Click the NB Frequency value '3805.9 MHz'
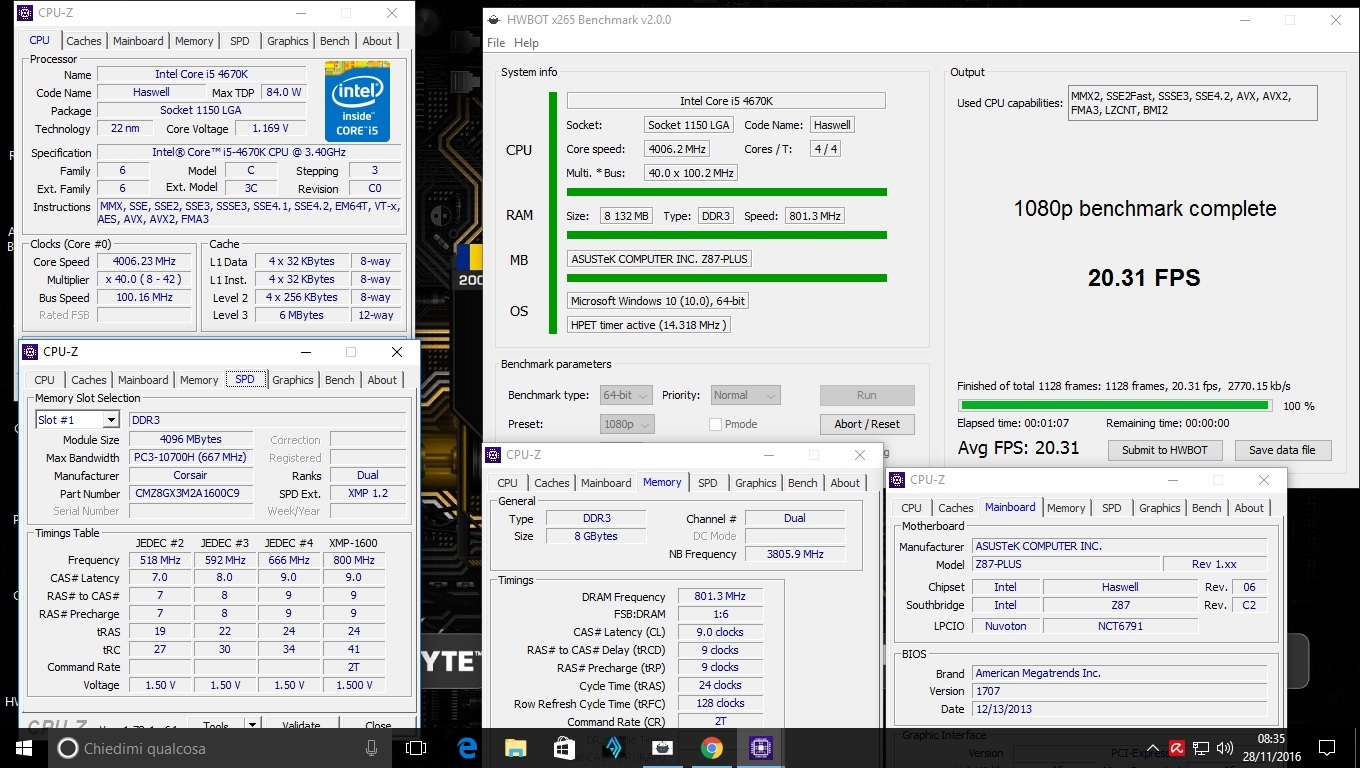Image resolution: width=1360 pixels, height=768 pixels. point(795,554)
